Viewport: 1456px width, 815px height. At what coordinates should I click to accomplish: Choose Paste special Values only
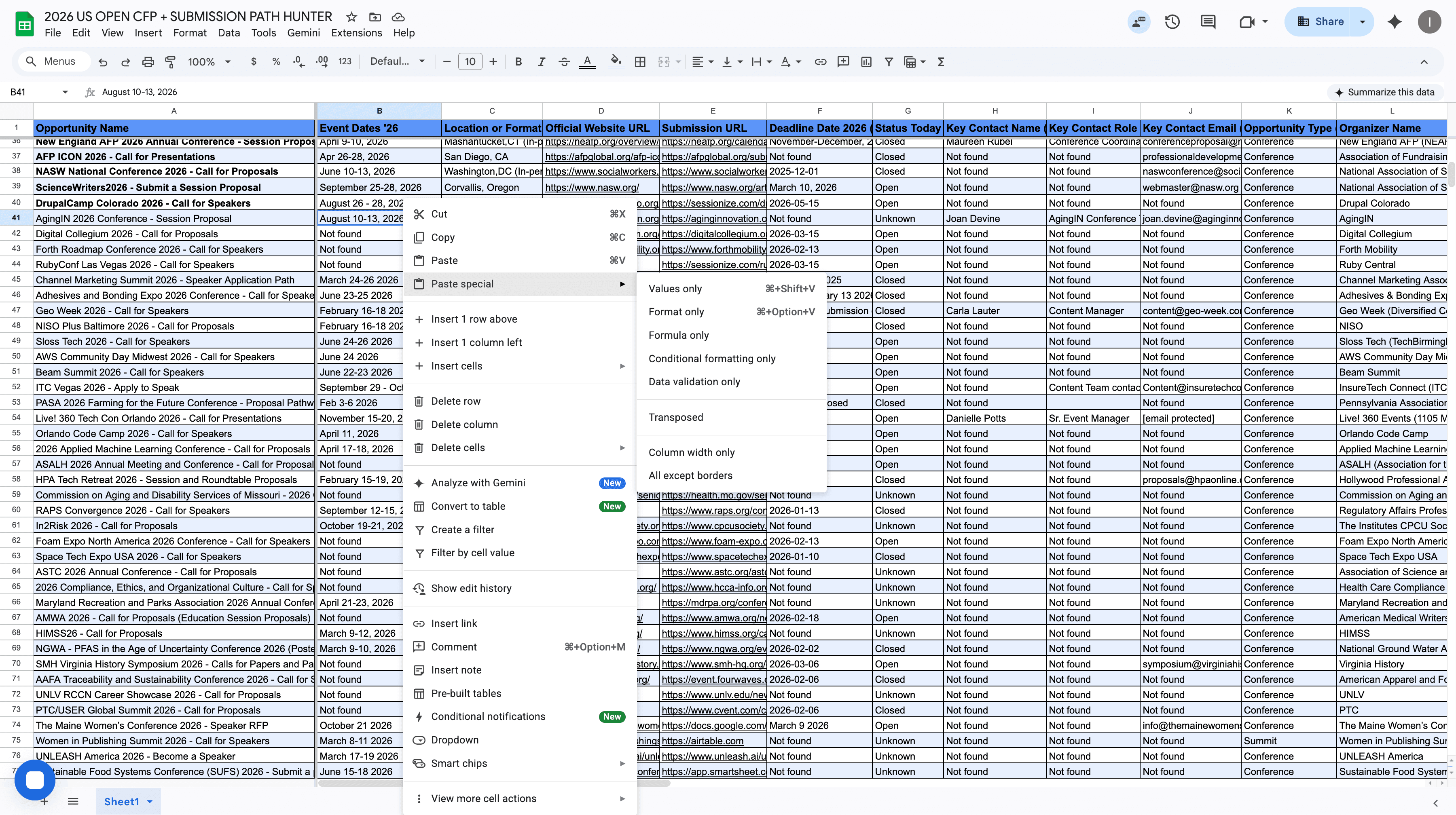click(x=731, y=289)
